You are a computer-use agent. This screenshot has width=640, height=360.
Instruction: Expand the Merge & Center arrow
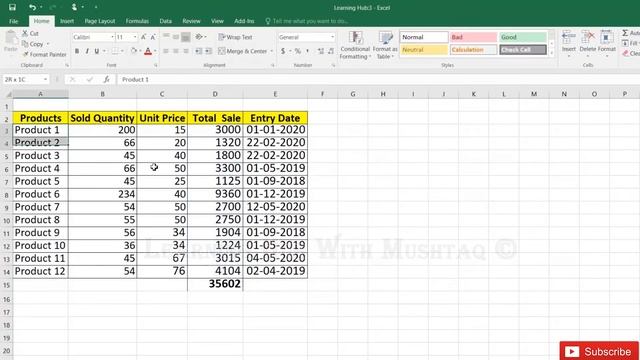271,51
